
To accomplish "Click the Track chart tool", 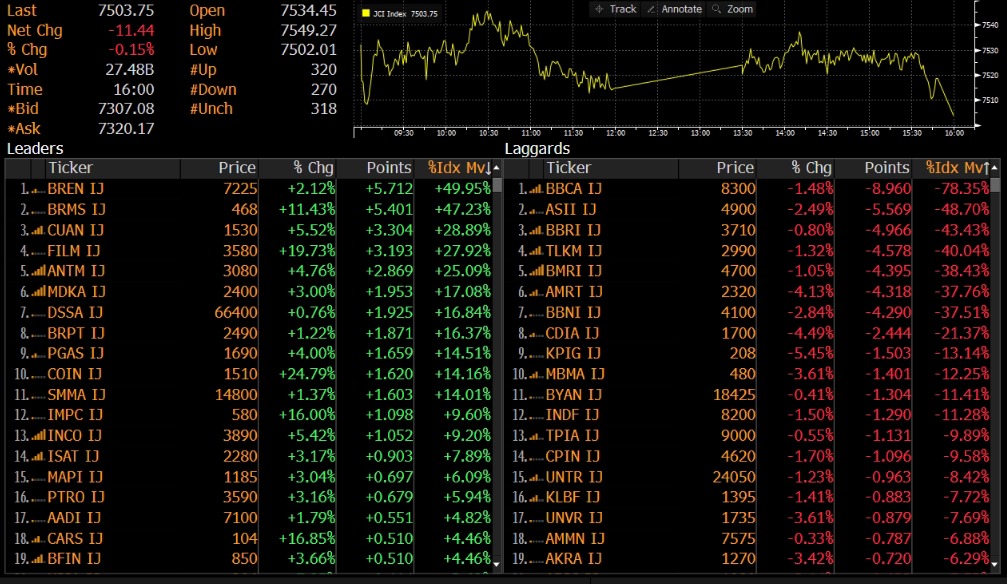I will coord(615,9).
